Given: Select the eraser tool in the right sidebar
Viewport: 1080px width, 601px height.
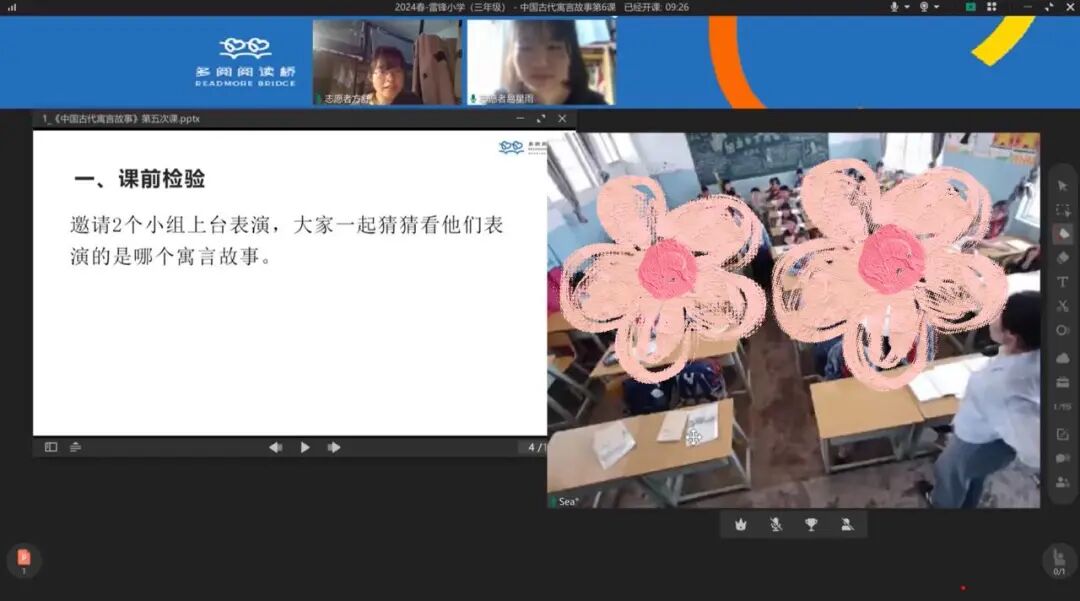Looking at the screenshot, I should 1063,258.
